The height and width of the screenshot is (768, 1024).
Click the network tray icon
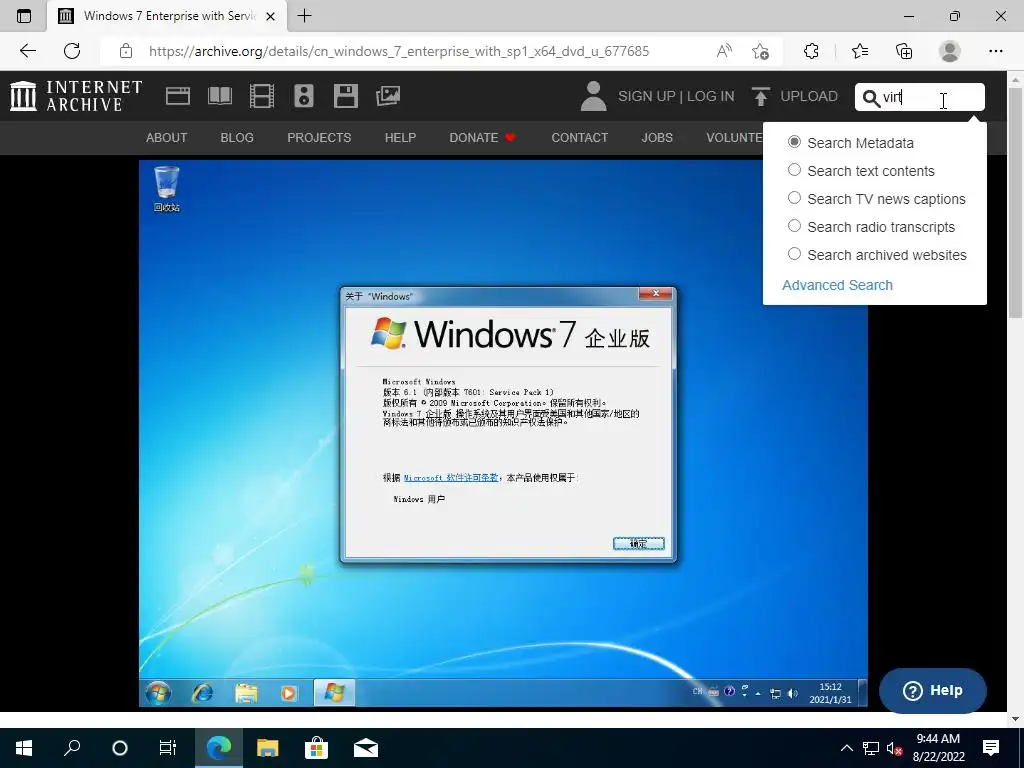(x=871, y=748)
